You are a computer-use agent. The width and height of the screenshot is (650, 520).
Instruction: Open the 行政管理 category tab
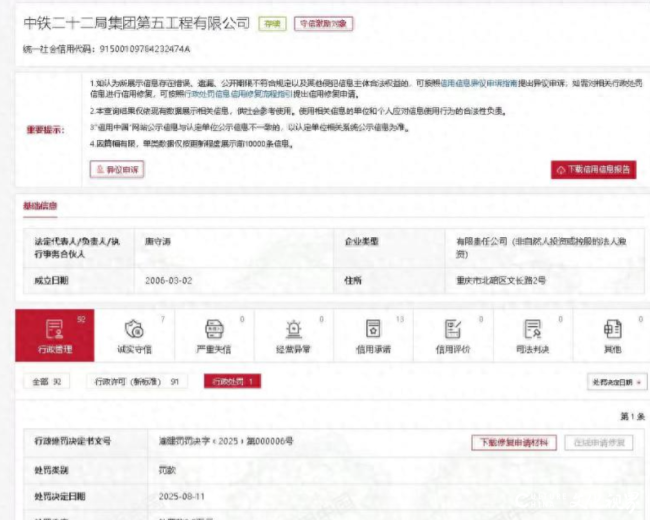55,335
